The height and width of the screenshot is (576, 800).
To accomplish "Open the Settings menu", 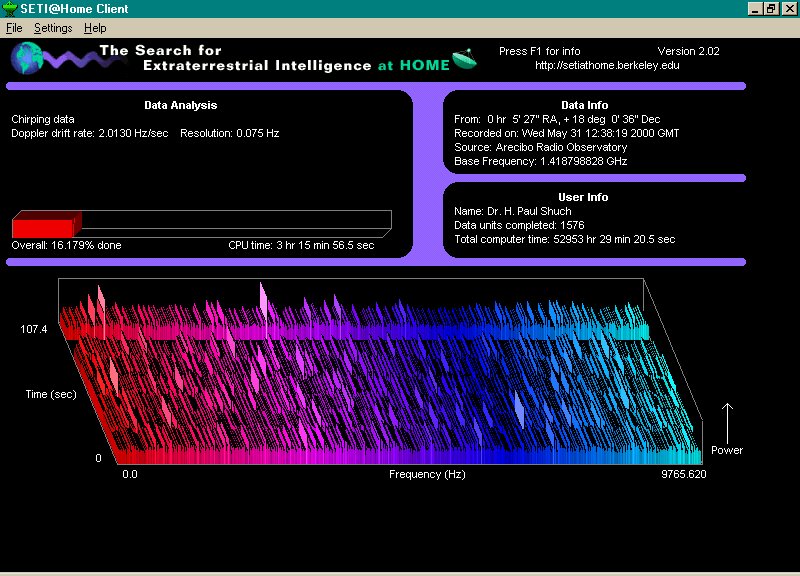I will click(53, 28).
